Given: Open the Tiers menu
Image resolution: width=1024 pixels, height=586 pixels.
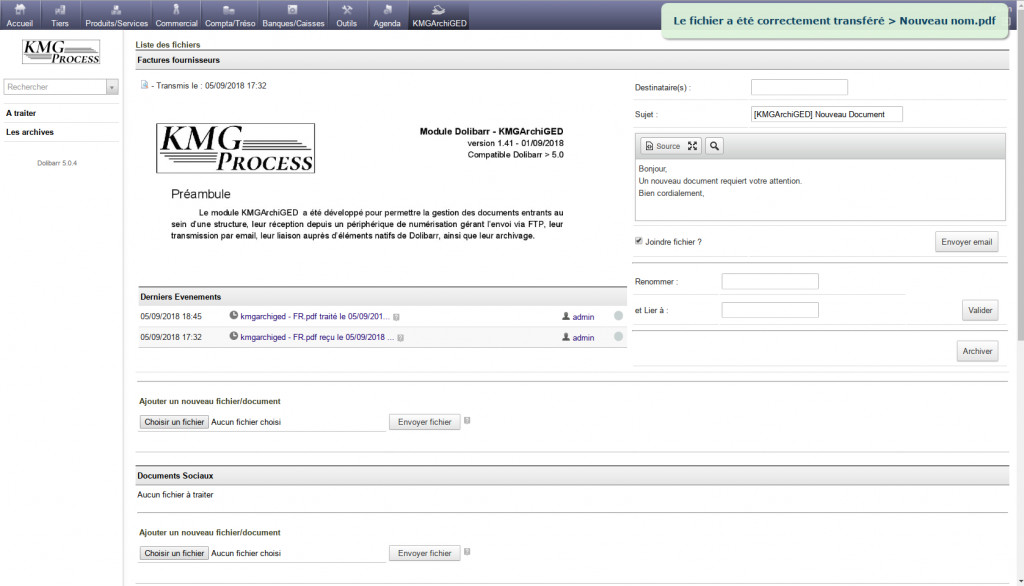Looking at the screenshot, I should [59, 15].
